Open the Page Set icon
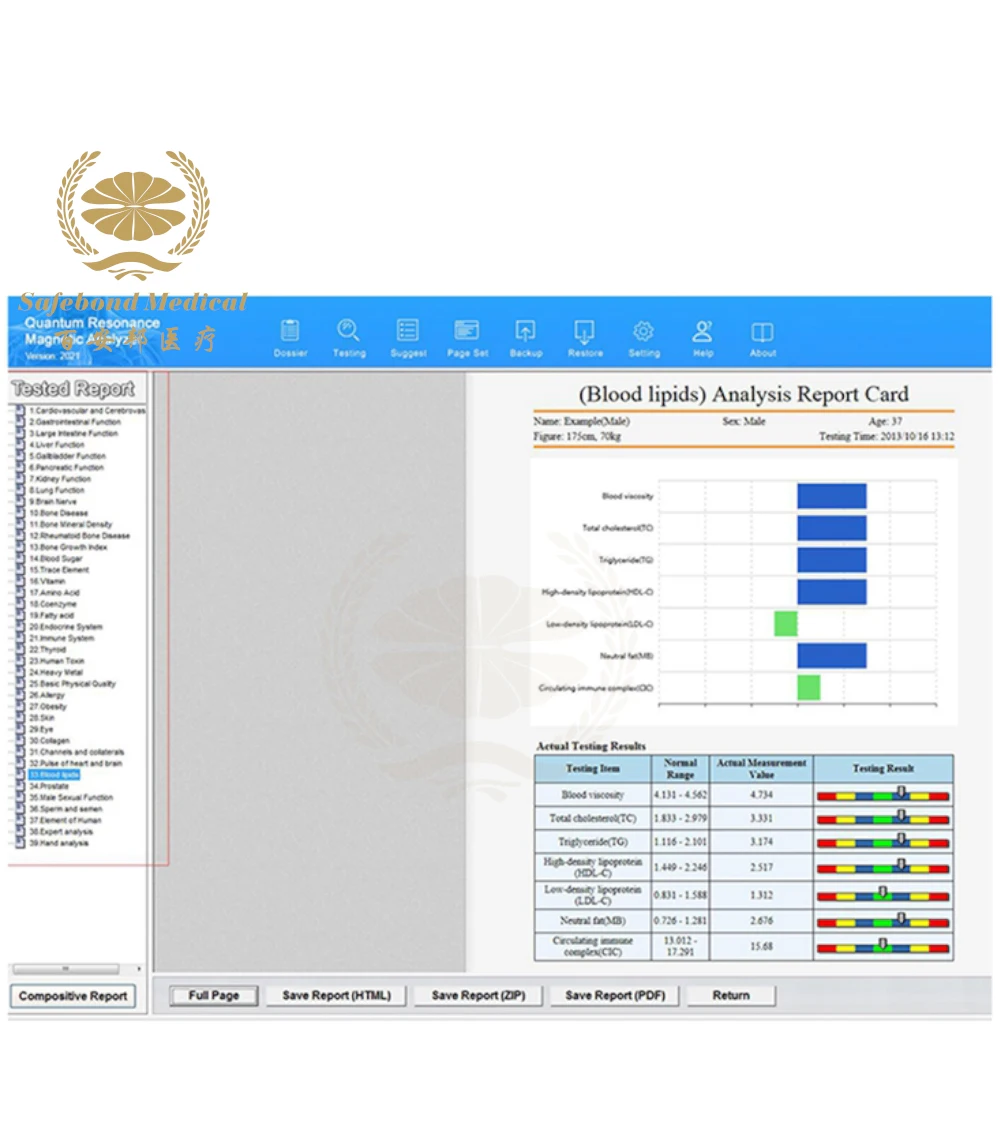 pos(467,338)
